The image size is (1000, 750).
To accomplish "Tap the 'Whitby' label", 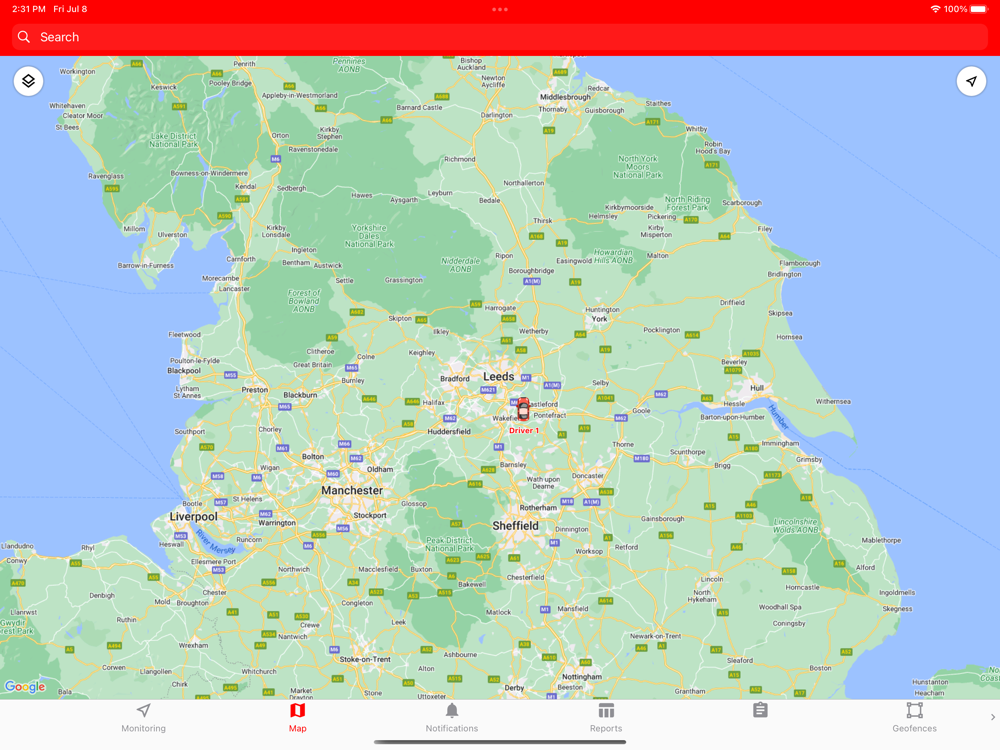I will coord(696,129).
